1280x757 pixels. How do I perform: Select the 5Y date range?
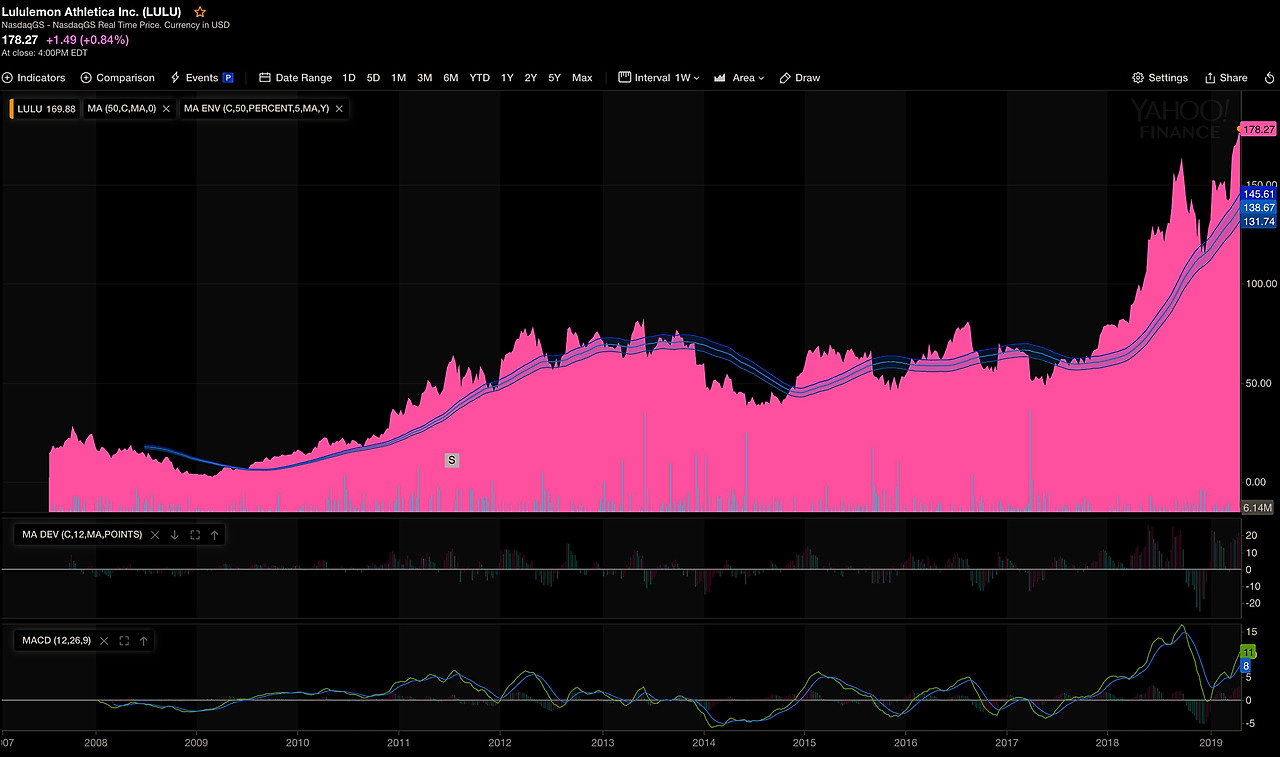pos(555,78)
